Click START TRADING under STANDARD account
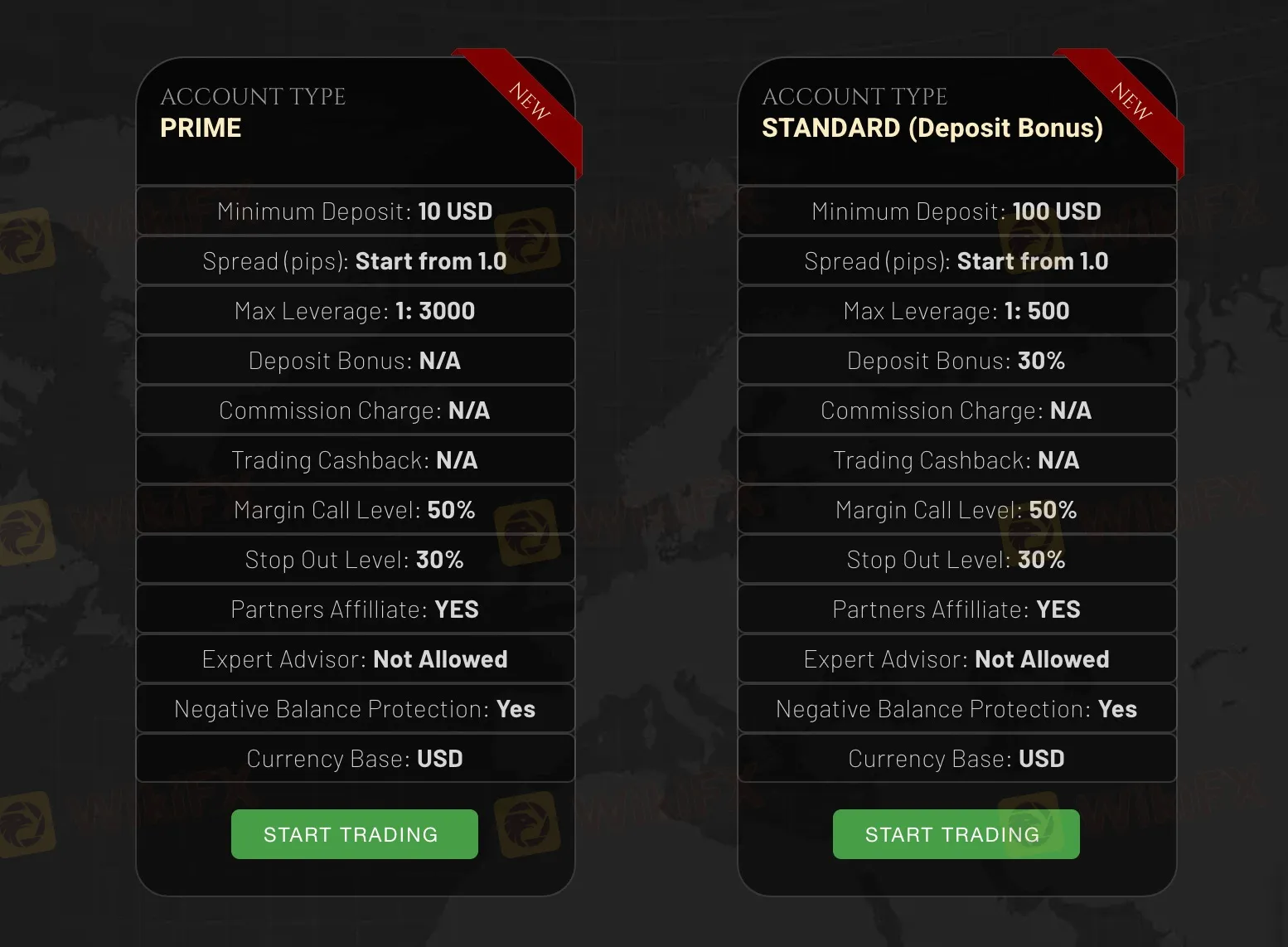1288x947 pixels. (x=956, y=834)
